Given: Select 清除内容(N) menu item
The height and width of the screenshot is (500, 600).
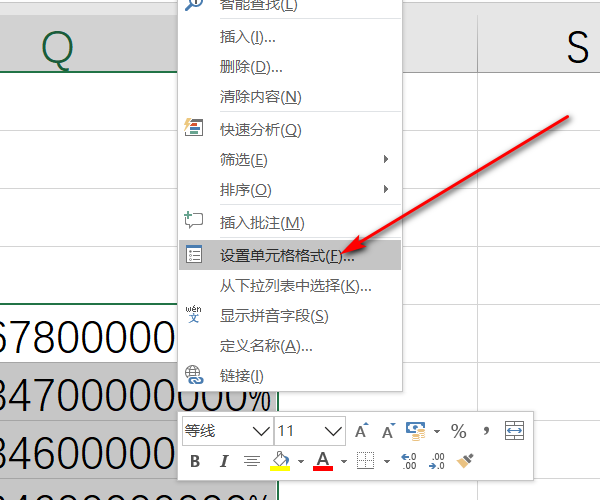Looking at the screenshot, I should click(x=290, y=97).
